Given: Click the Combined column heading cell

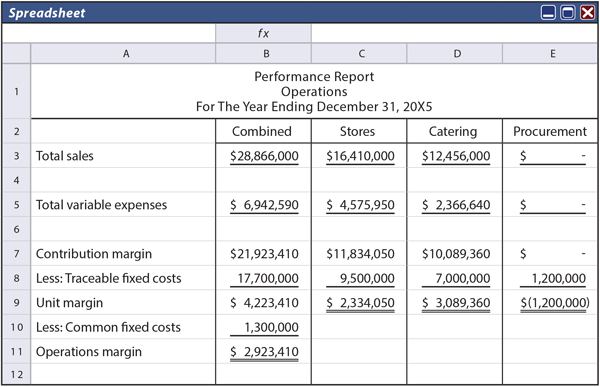Looking at the screenshot, I should pyautogui.click(x=263, y=131).
